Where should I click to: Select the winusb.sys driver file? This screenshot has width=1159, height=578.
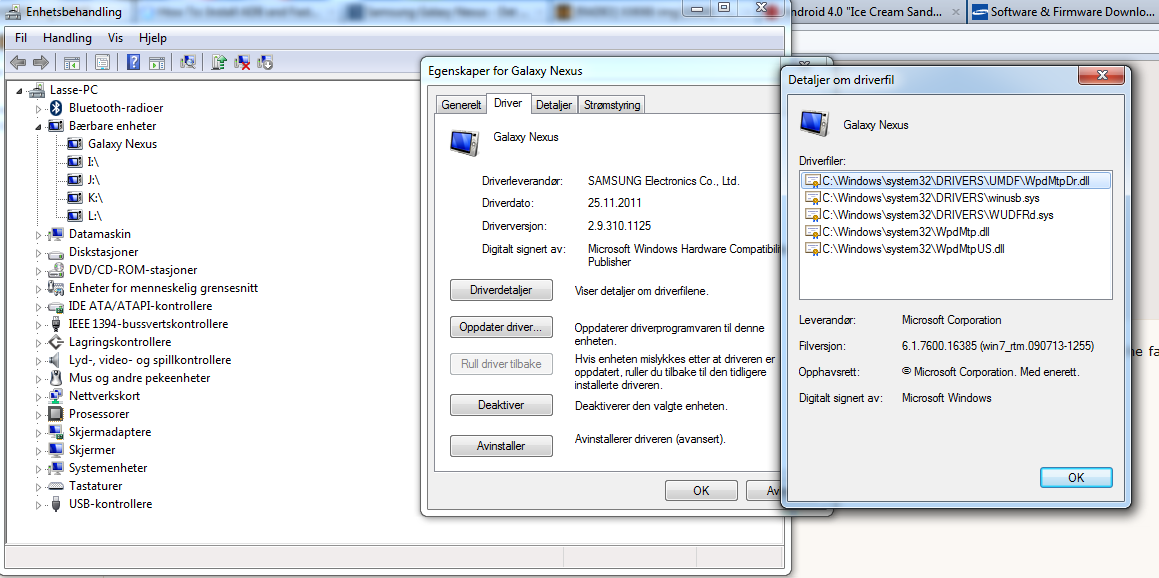point(933,197)
